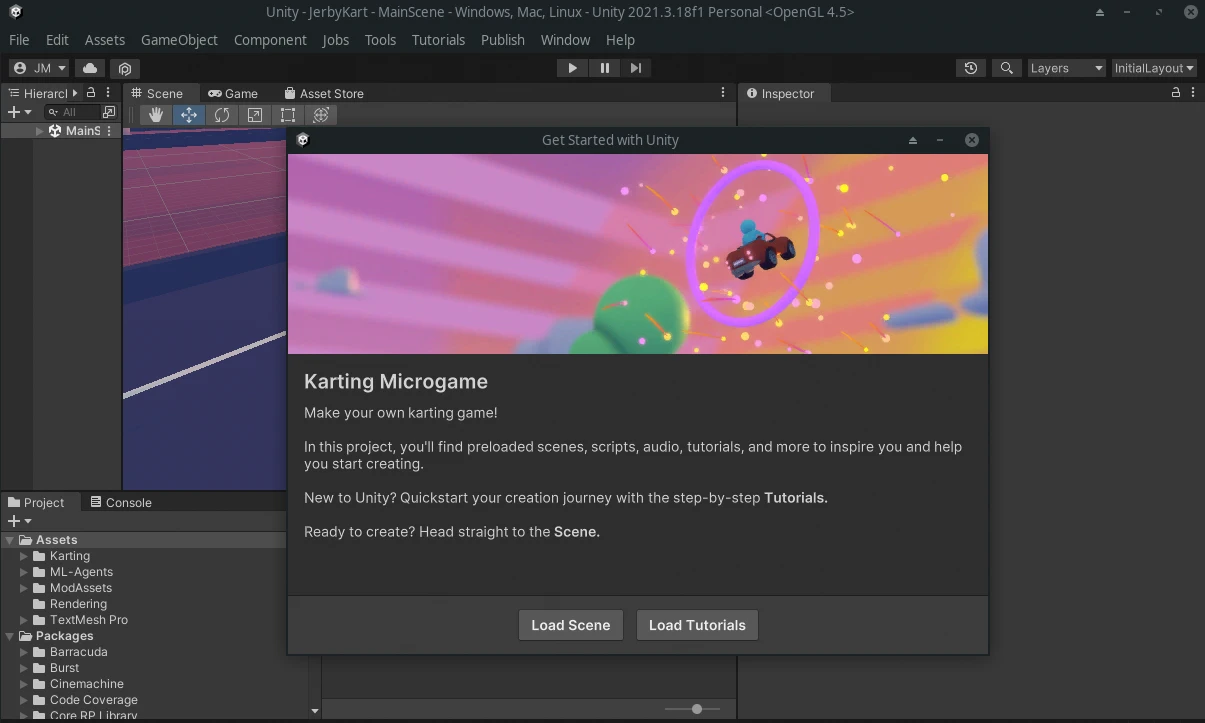Open Scene view panel options menu

click(723, 92)
